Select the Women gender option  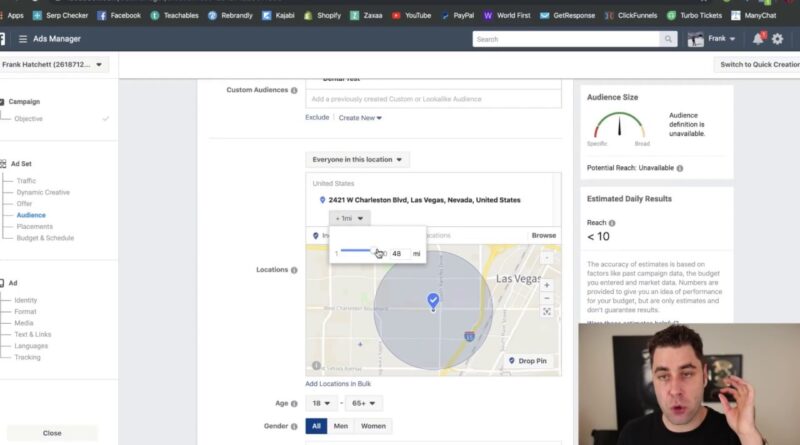pos(373,426)
